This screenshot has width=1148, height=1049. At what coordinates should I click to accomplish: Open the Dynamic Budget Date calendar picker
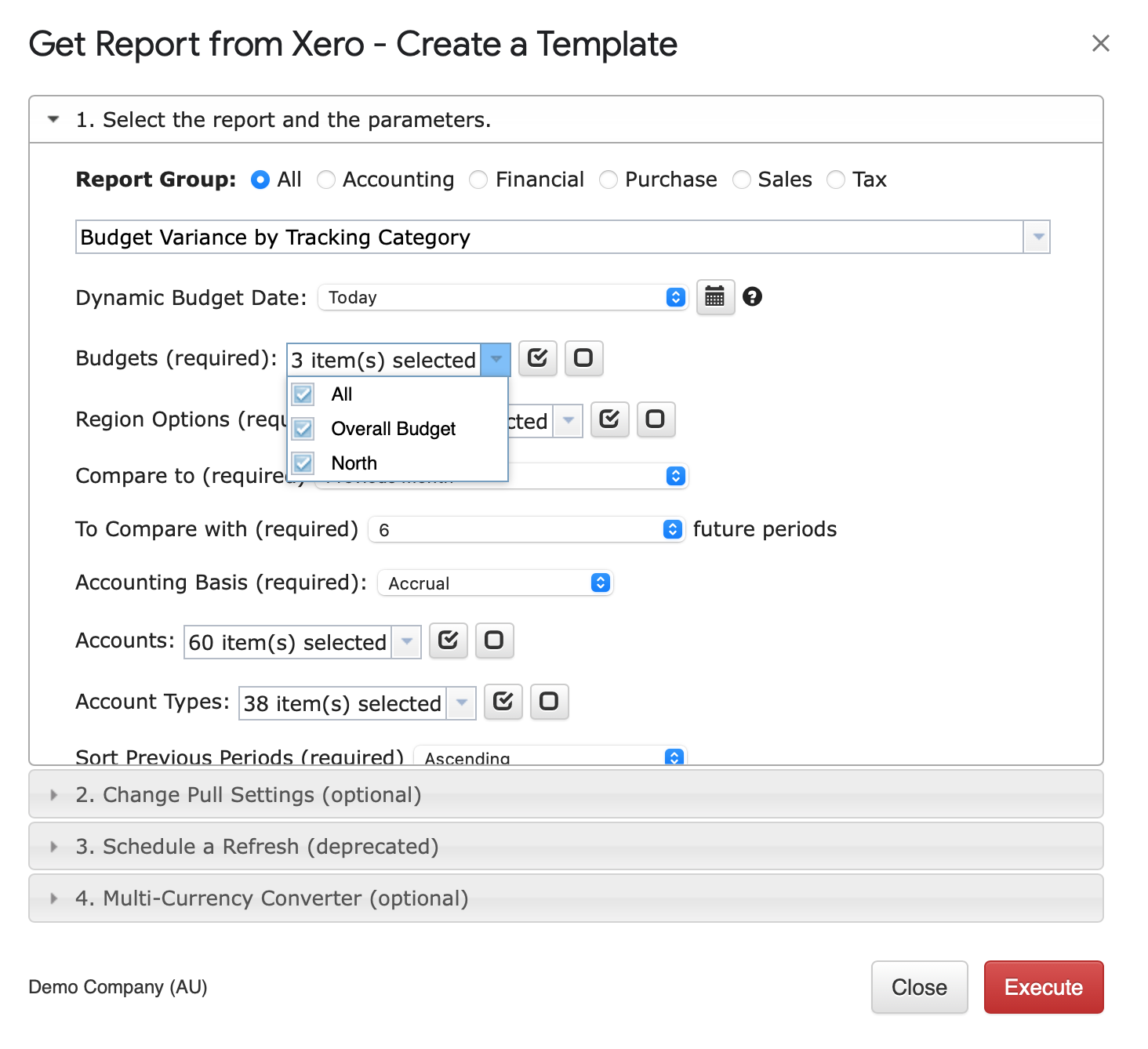point(714,297)
